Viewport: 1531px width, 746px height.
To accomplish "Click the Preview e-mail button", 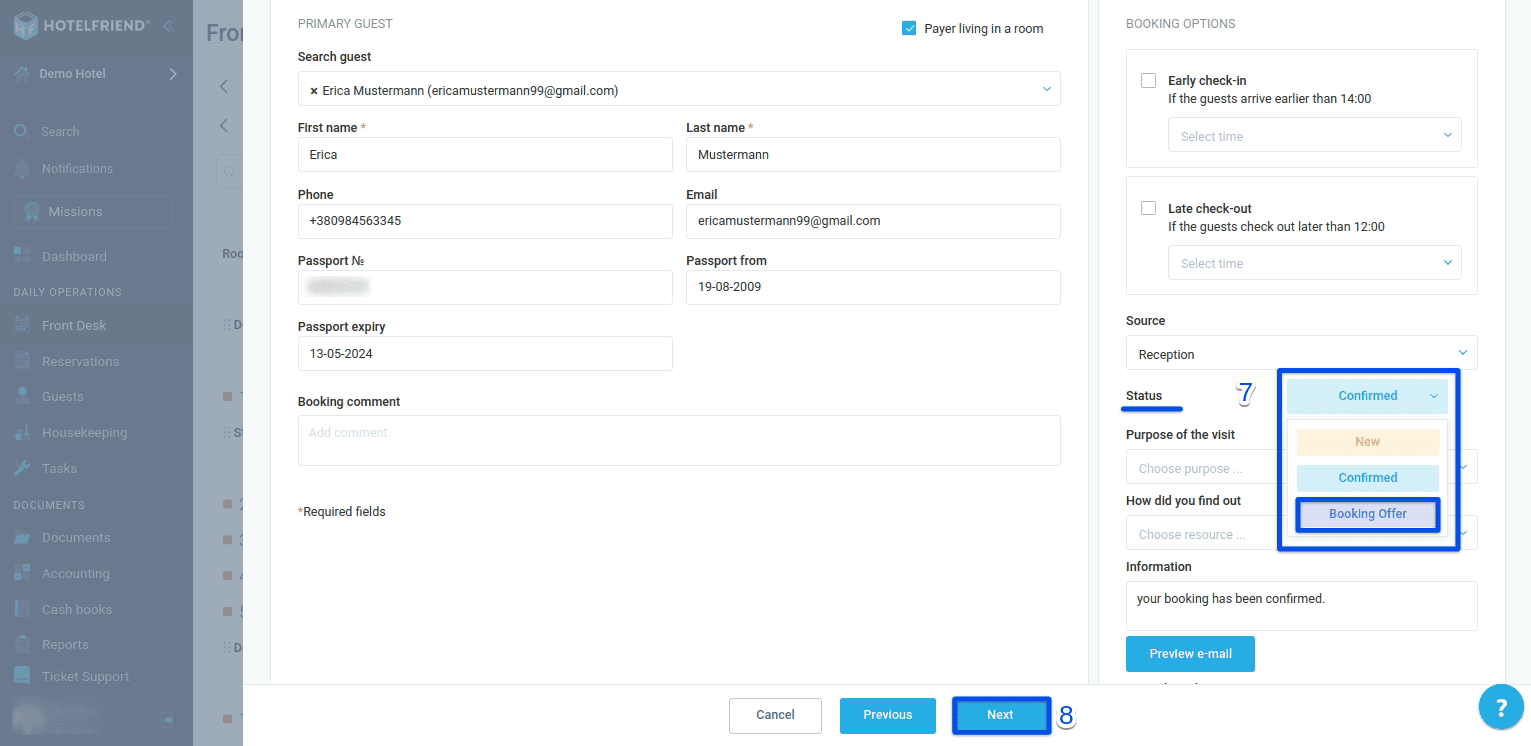I will (1190, 654).
